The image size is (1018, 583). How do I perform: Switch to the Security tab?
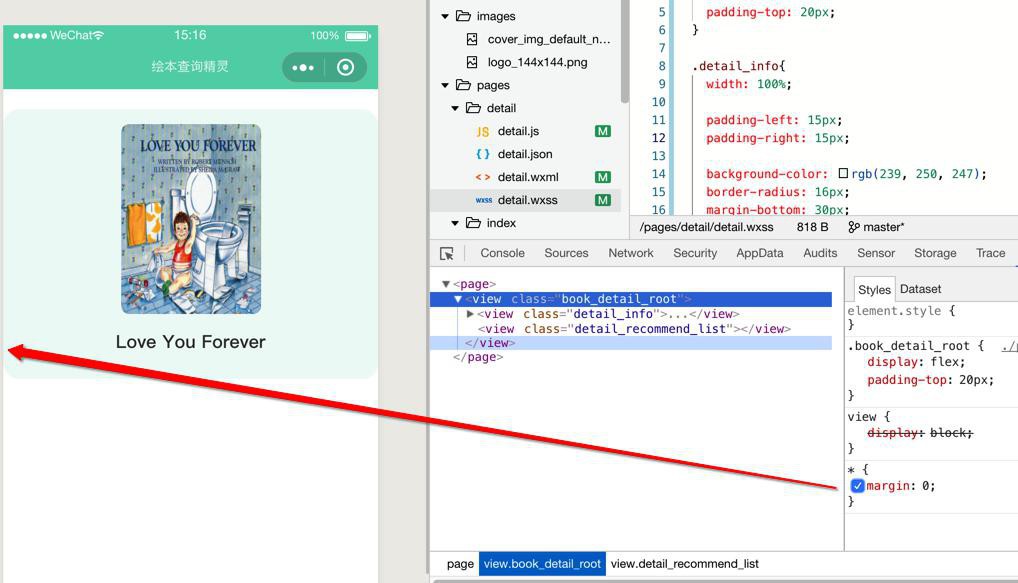coord(695,253)
